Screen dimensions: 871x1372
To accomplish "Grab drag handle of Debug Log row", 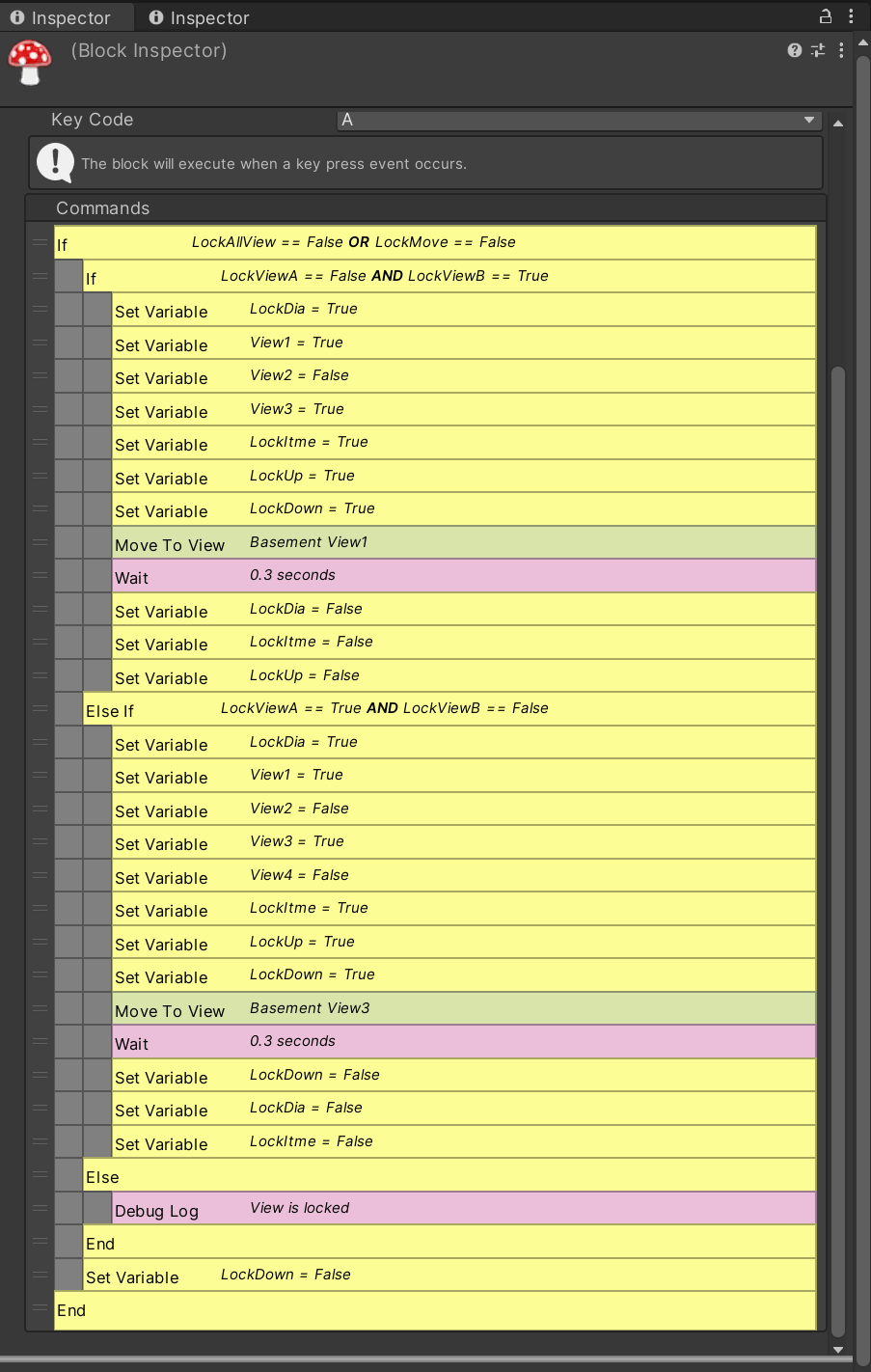I will pyautogui.click(x=41, y=1208).
